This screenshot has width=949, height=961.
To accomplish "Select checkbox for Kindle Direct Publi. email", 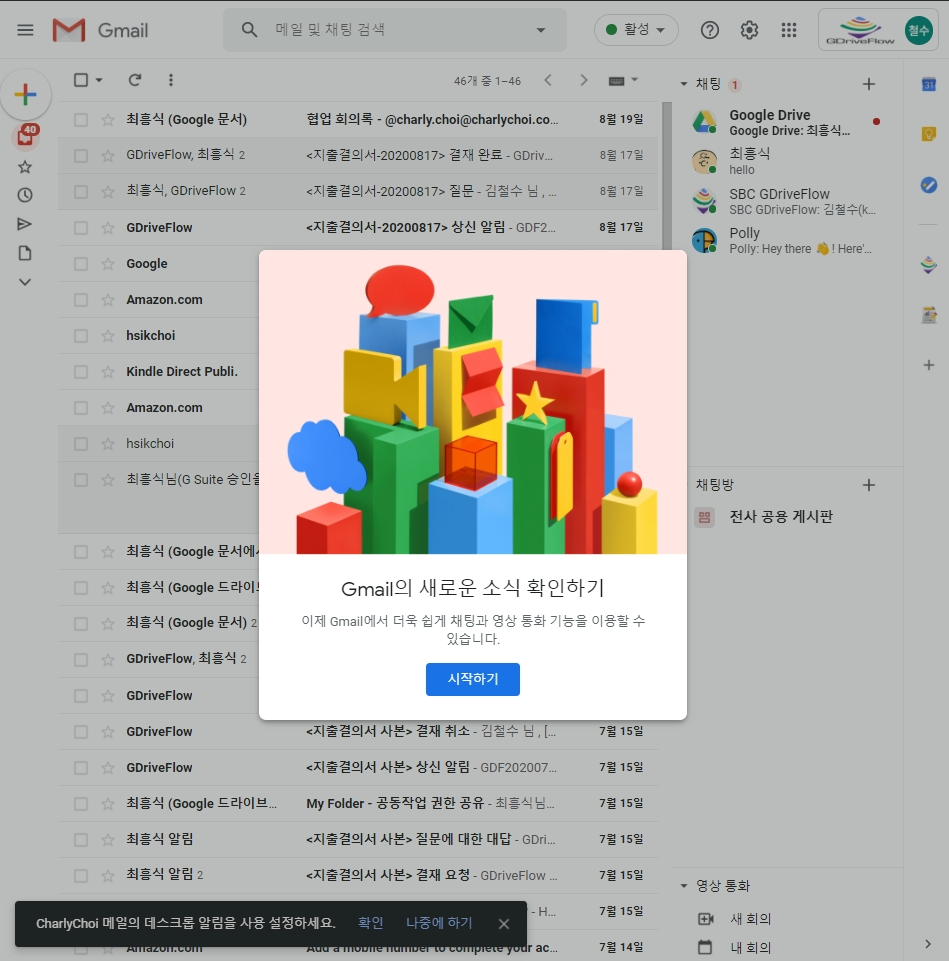I will (81, 372).
